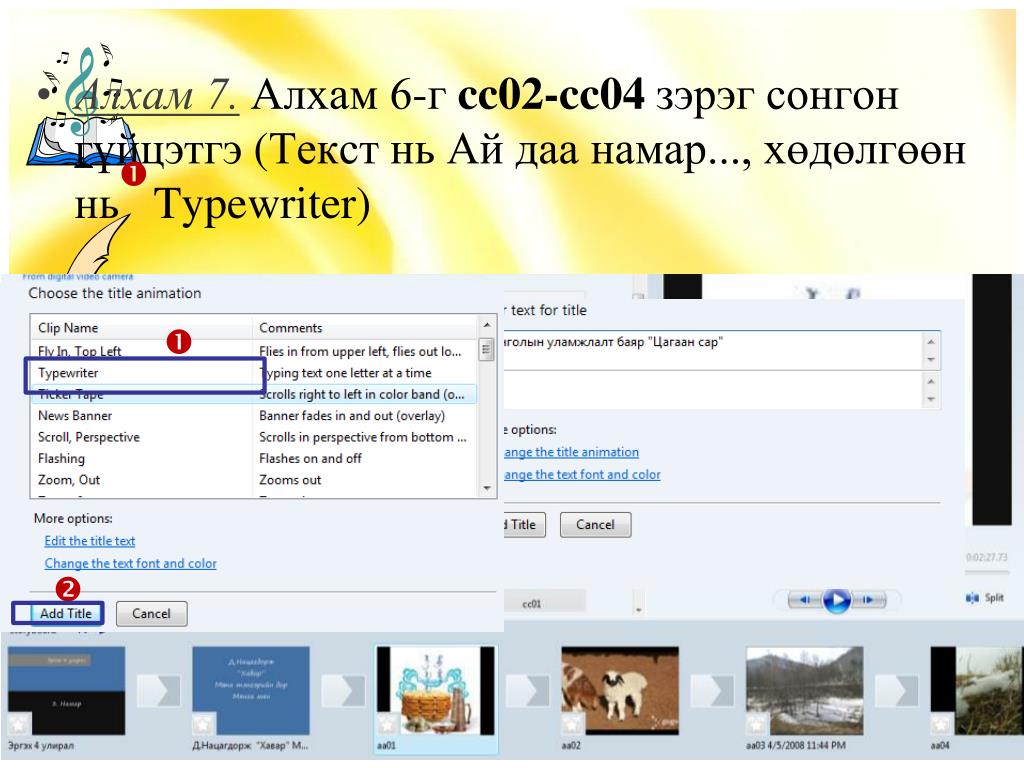The image size is (1024, 768).
Task: Click animation list scrollbar down arrow
Action: tap(487, 488)
